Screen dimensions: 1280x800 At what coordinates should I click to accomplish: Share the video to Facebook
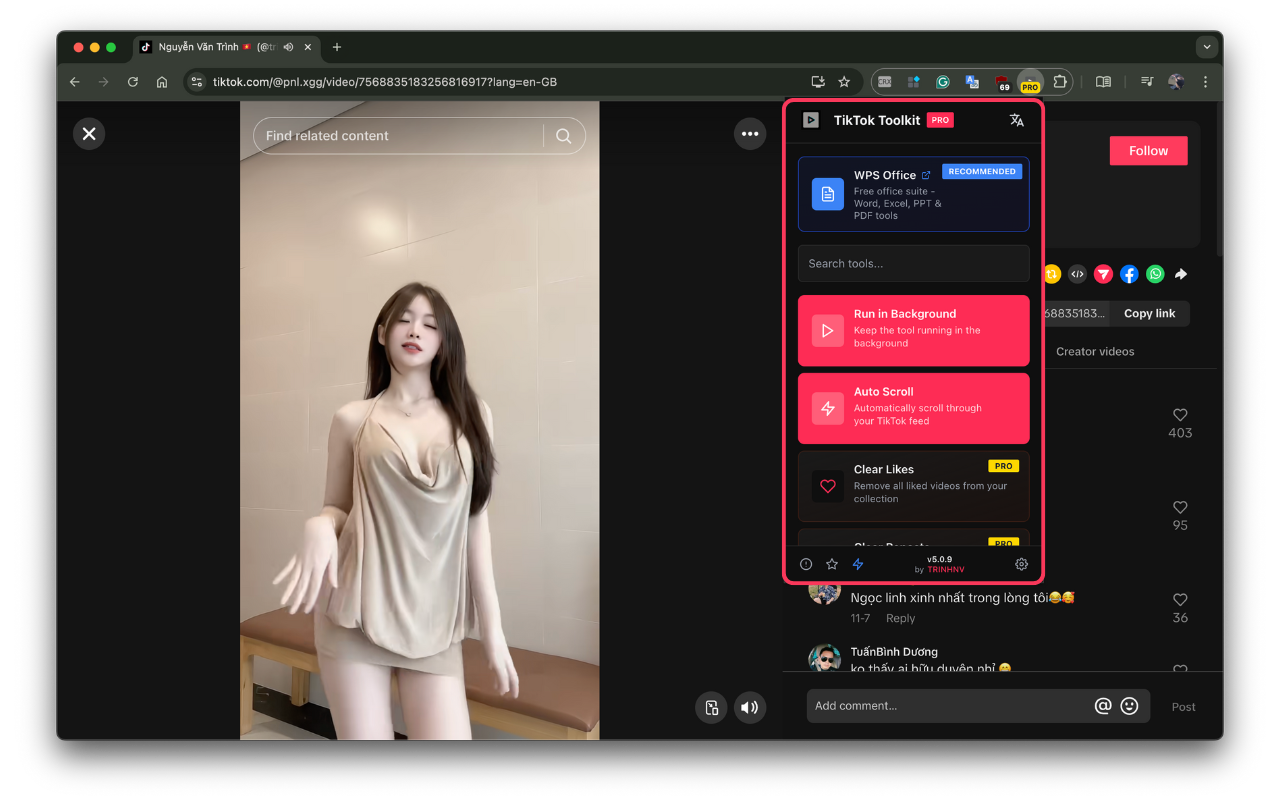1129,274
